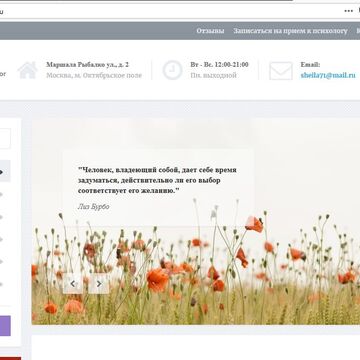The image size is (360, 360).
Task: Click the Пн. выходной text
Action: (213, 75)
